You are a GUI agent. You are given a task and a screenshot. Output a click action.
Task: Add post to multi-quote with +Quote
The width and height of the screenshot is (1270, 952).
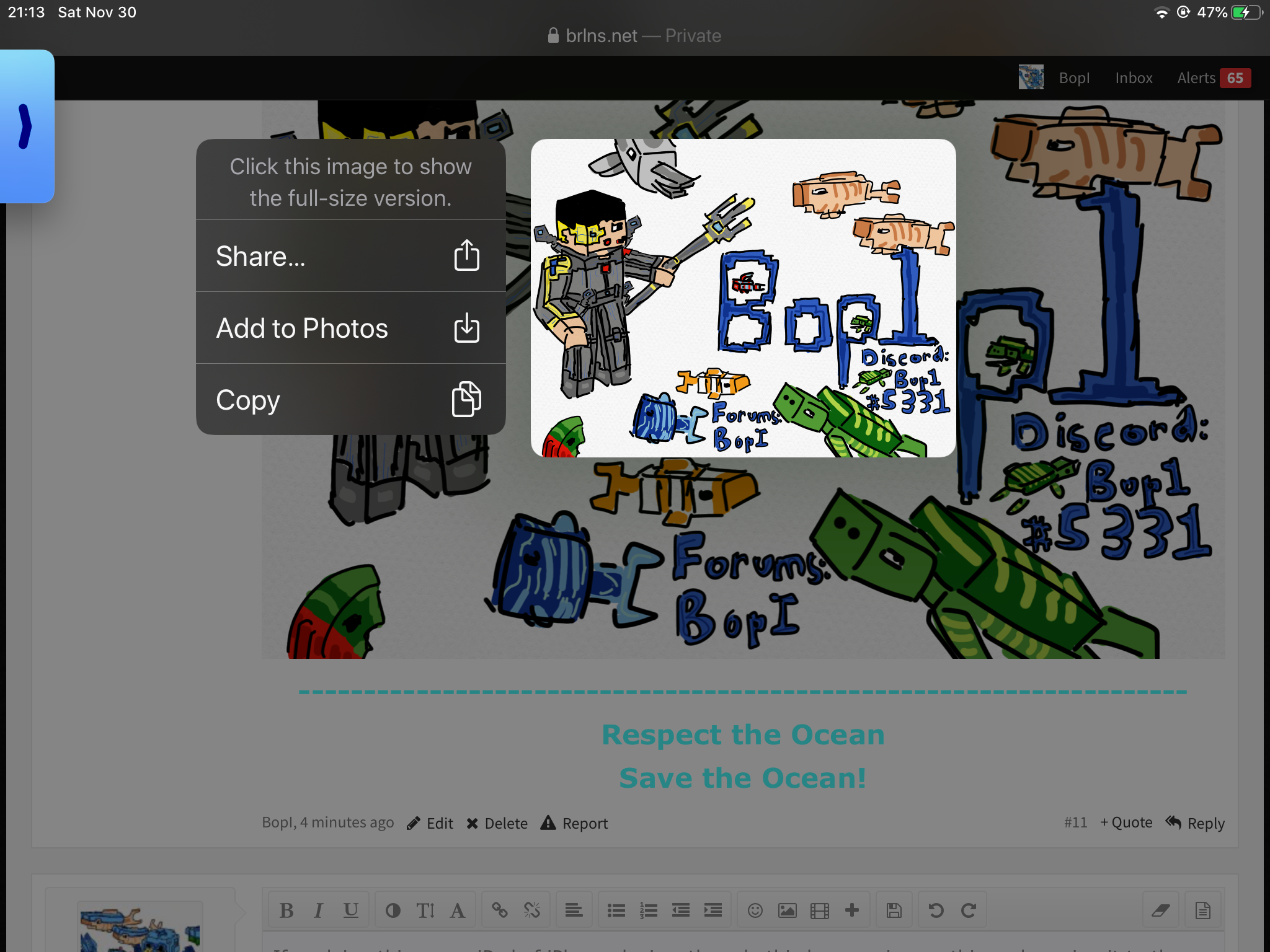[1126, 822]
